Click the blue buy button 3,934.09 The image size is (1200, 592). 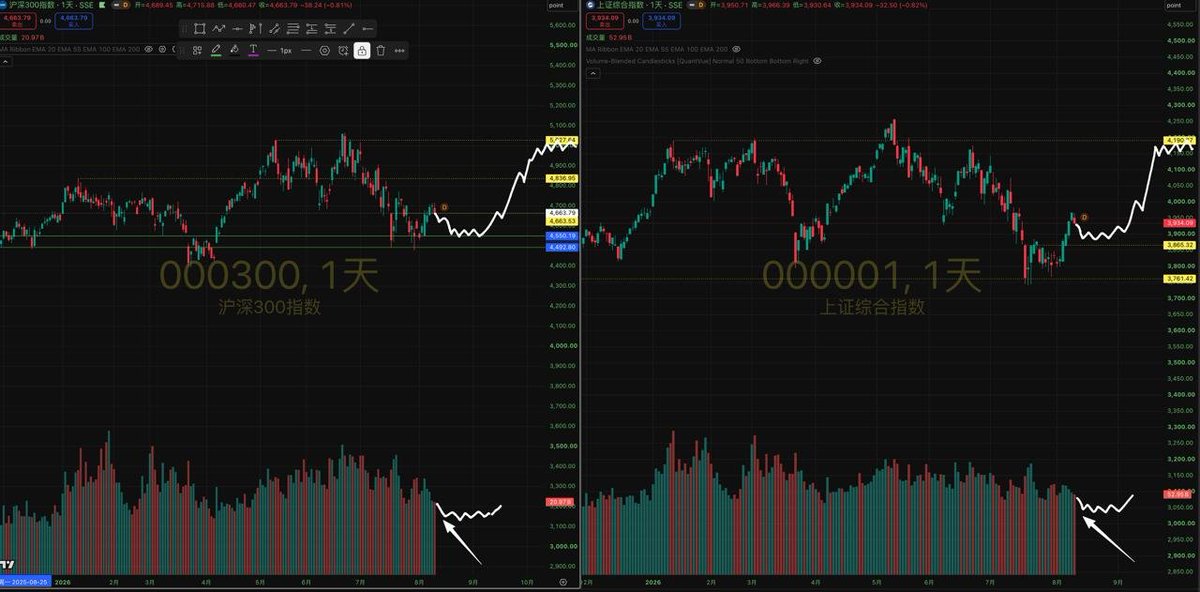(x=661, y=19)
